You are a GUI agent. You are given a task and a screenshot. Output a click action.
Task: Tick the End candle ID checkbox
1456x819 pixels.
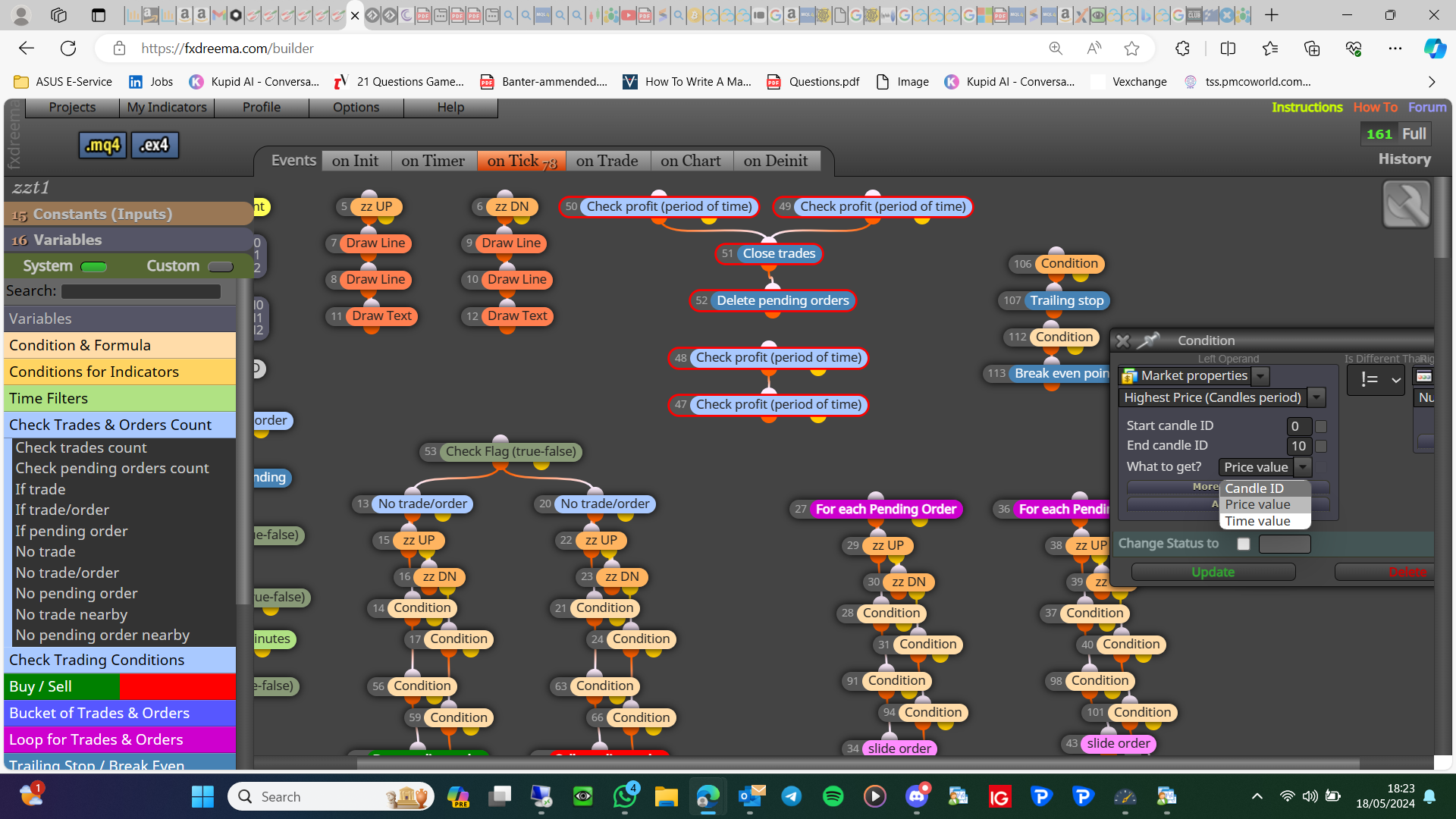point(1321,447)
